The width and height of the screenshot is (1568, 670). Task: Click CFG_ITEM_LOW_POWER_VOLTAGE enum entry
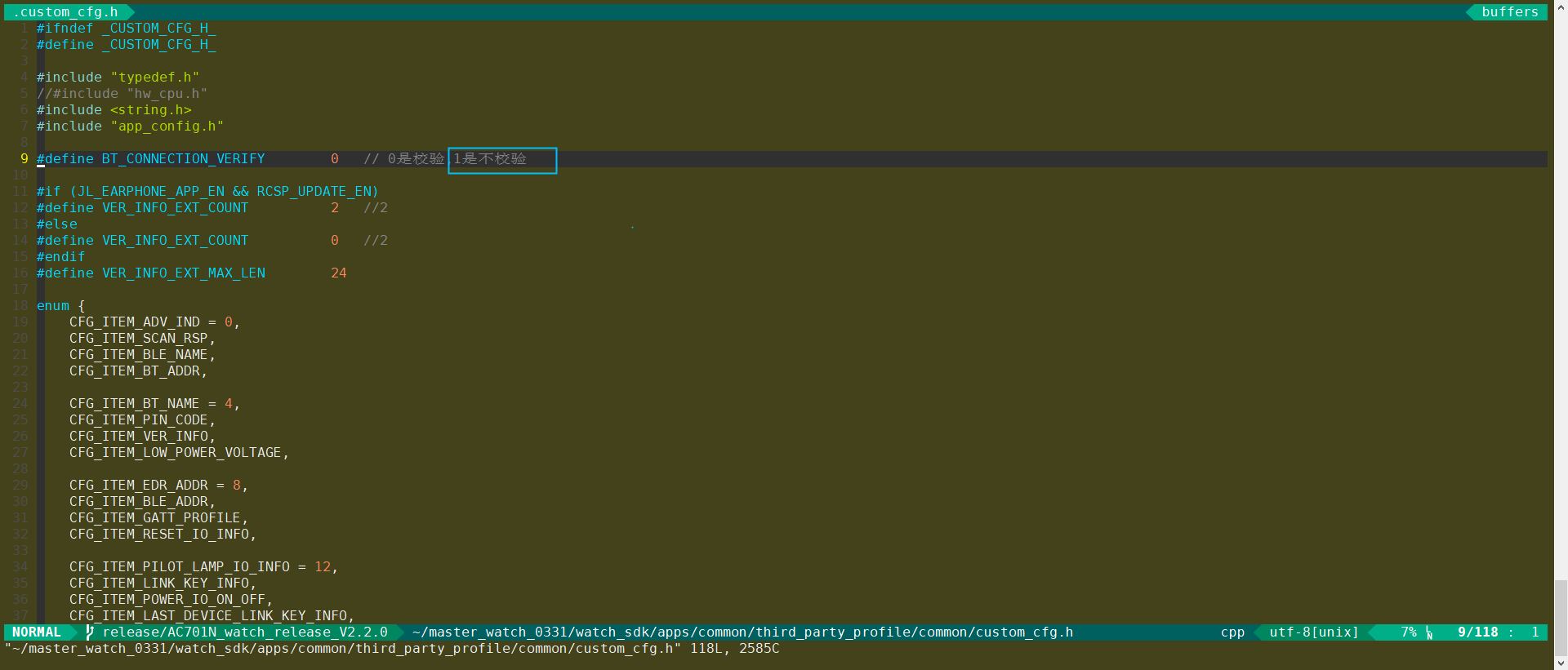(176, 453)
